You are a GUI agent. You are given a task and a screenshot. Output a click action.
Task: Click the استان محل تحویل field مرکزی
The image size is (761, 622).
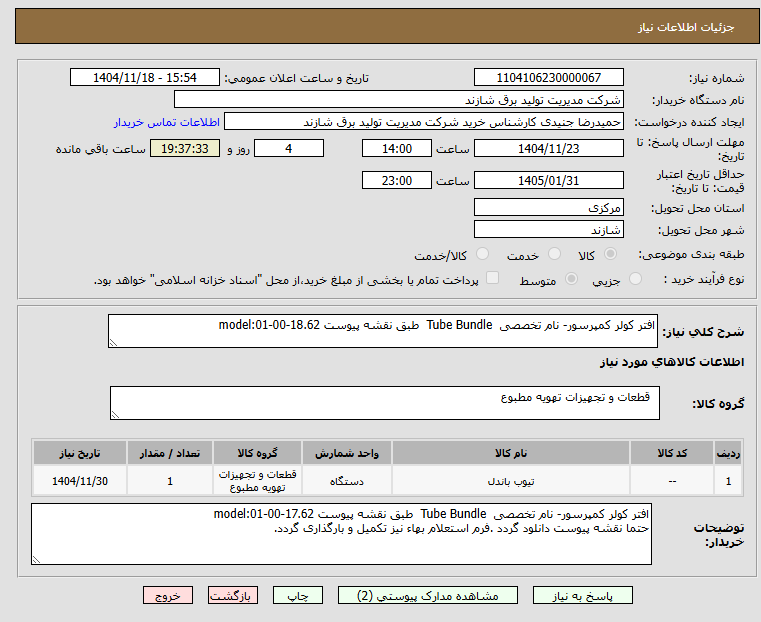click(x=548, y=208)
